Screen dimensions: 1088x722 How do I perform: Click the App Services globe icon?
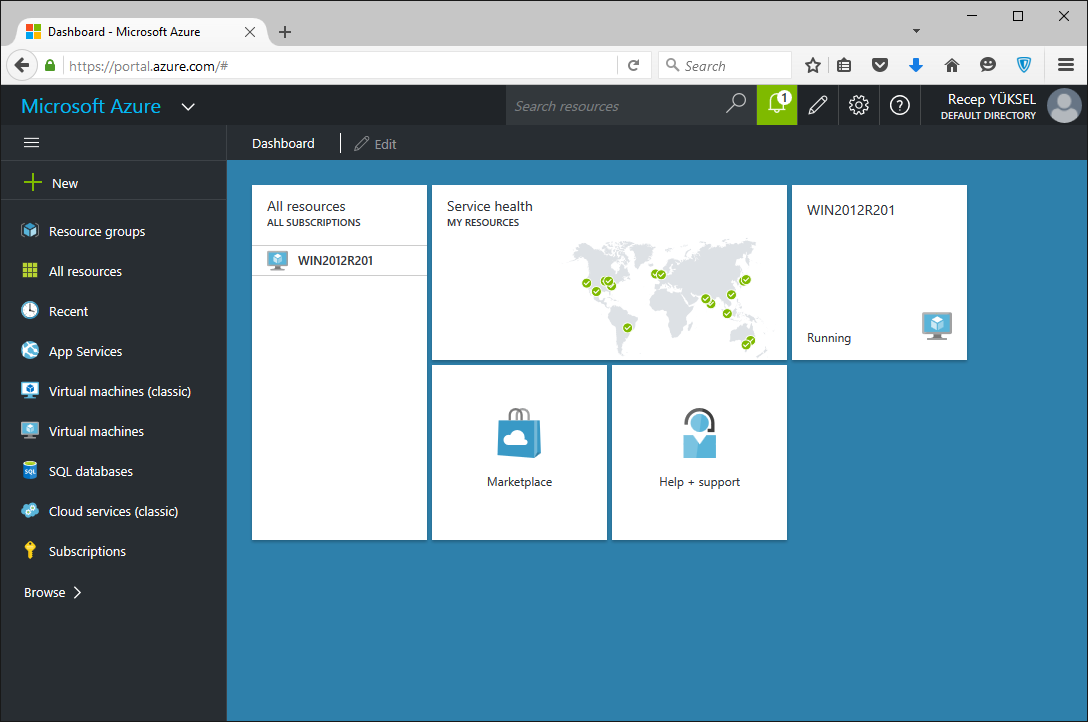pos(30,350)
